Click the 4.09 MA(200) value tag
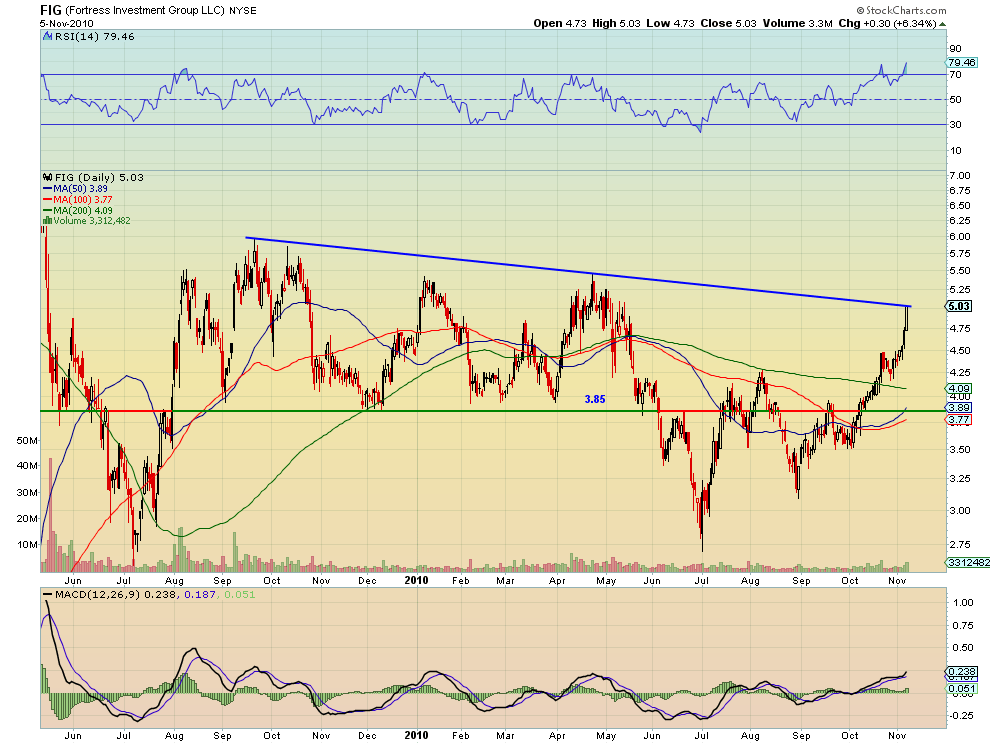Viewport: 990px width, 744px height. click(x=960, y=388)
